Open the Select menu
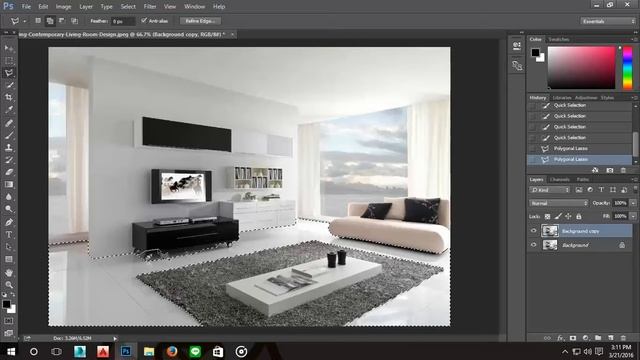 point(128,7)
